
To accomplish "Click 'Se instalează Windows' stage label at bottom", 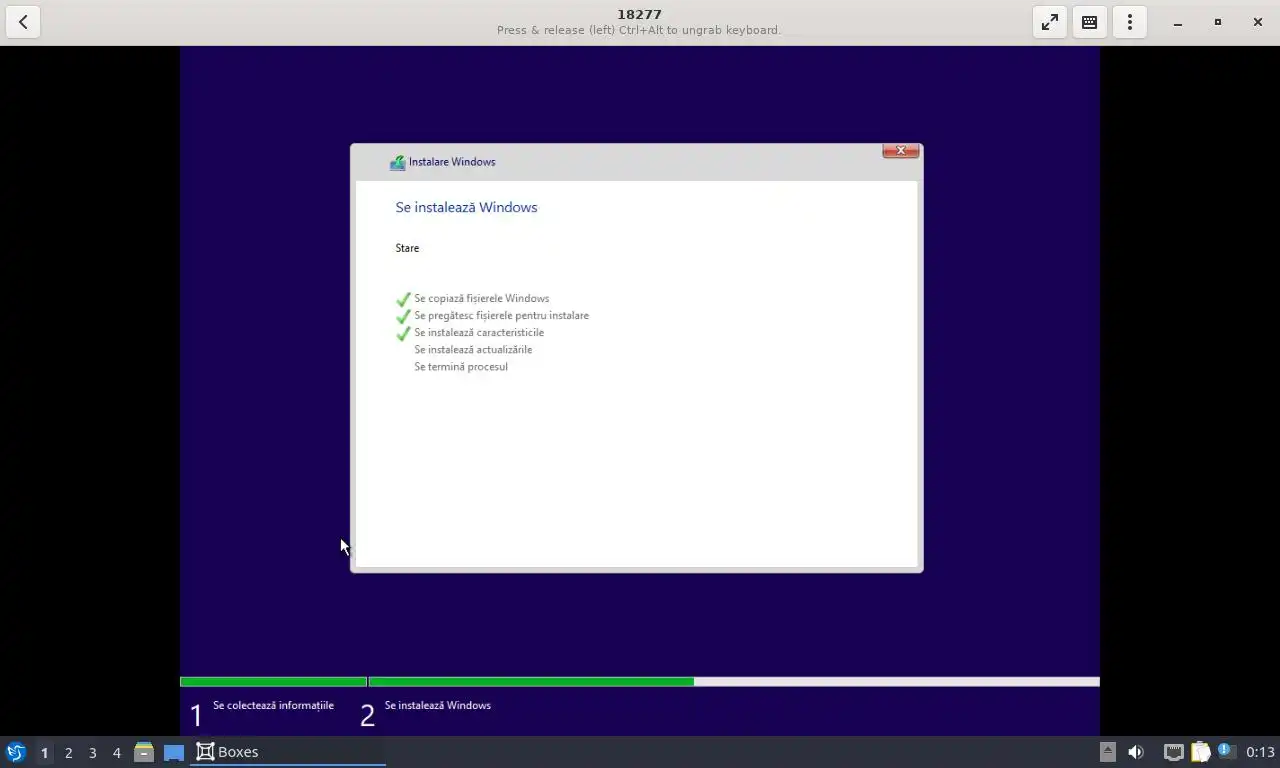I will coord(437,705).
